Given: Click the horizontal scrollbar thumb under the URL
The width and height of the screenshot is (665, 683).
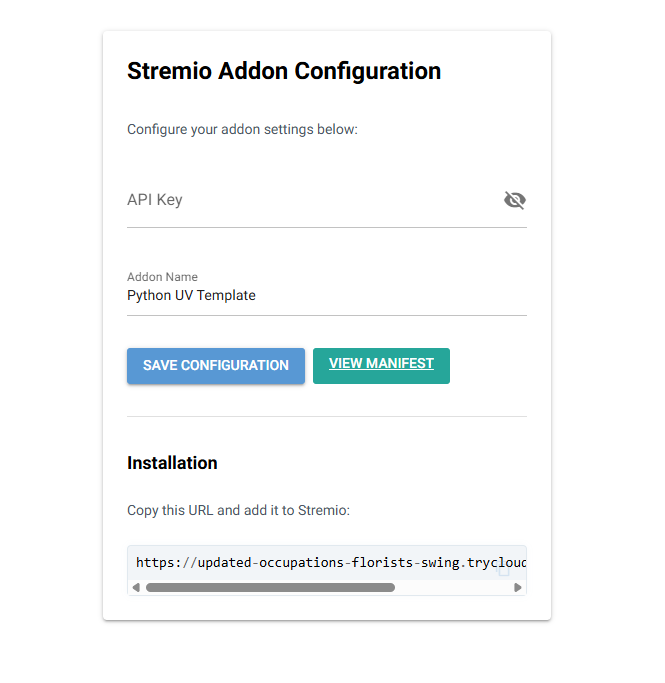Looking at the screenshot, I should [x=270, y=588].
